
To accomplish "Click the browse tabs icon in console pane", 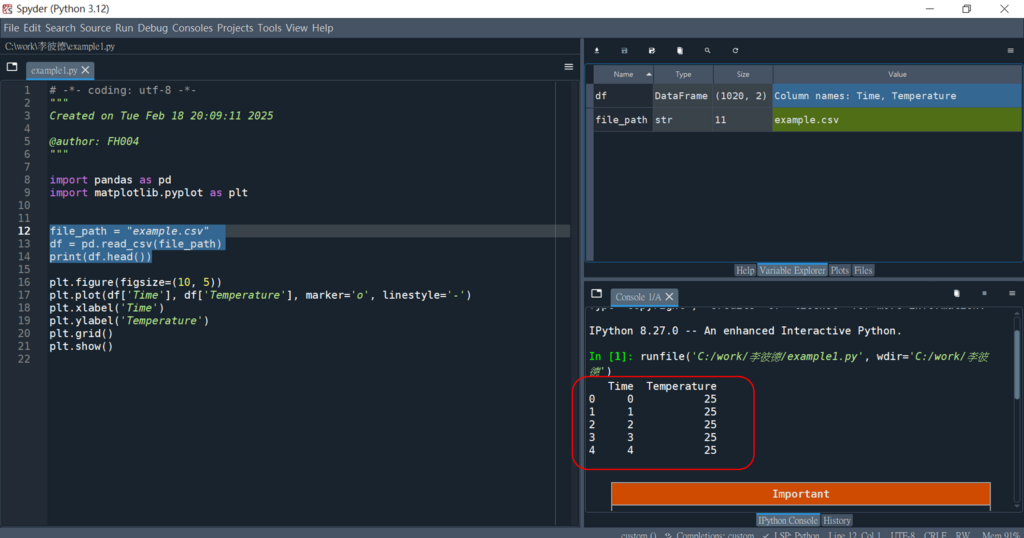I will coord(596,295).
